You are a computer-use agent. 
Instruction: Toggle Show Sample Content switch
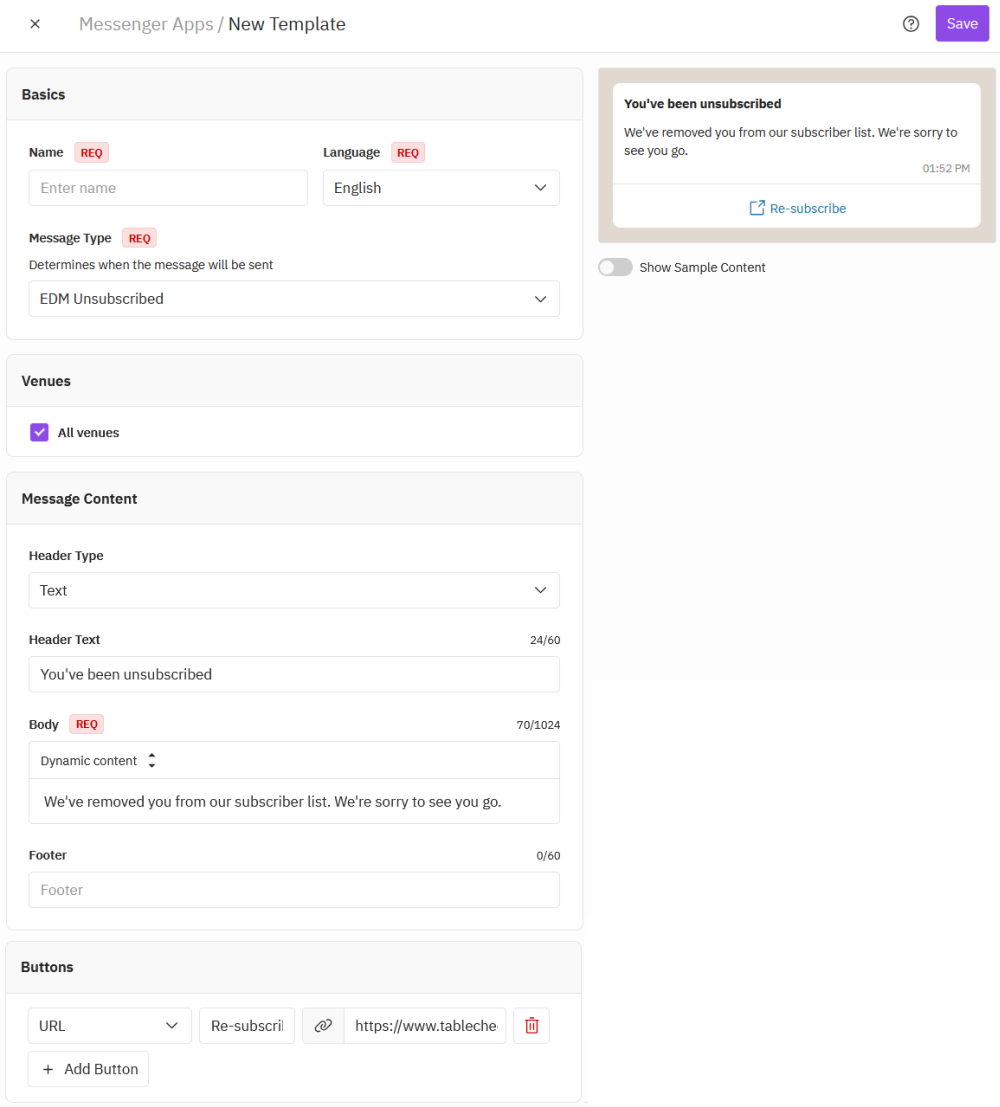tap(615, 268)
